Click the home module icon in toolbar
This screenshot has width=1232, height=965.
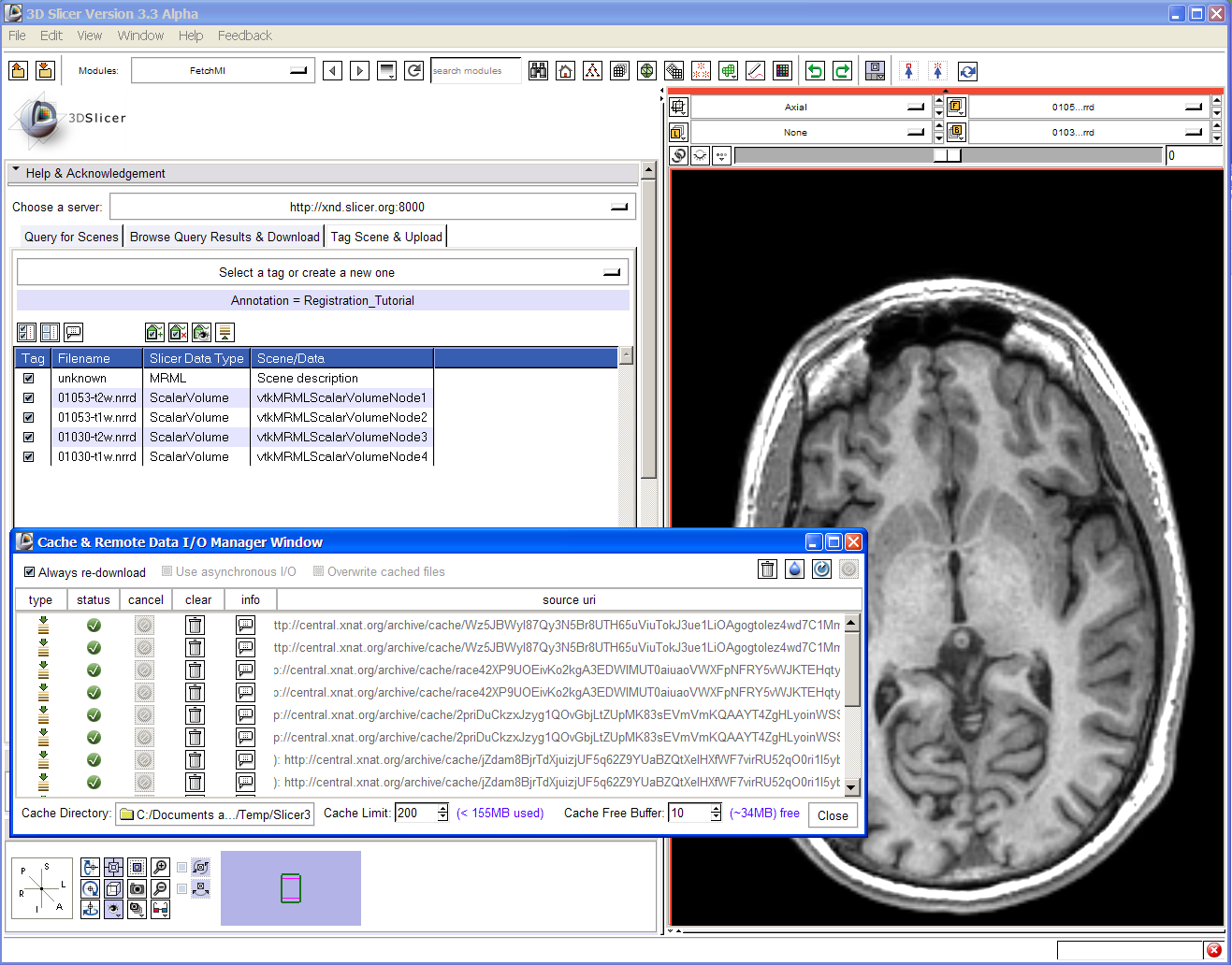click(565, 71)
